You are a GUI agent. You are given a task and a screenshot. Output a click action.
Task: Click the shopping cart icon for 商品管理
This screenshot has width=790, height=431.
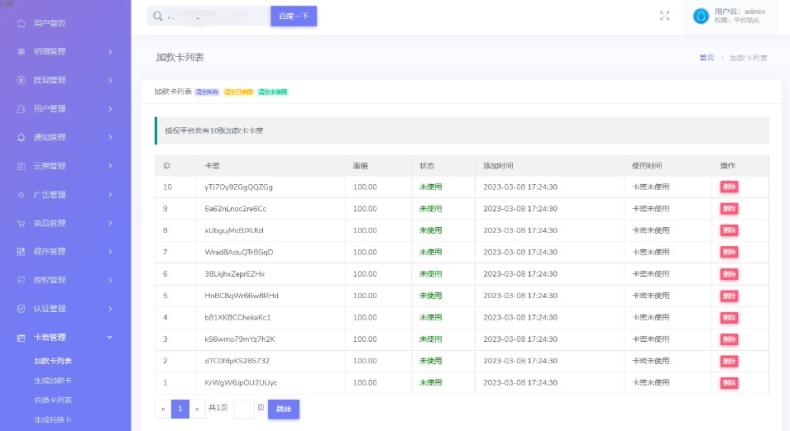[21, 223]
